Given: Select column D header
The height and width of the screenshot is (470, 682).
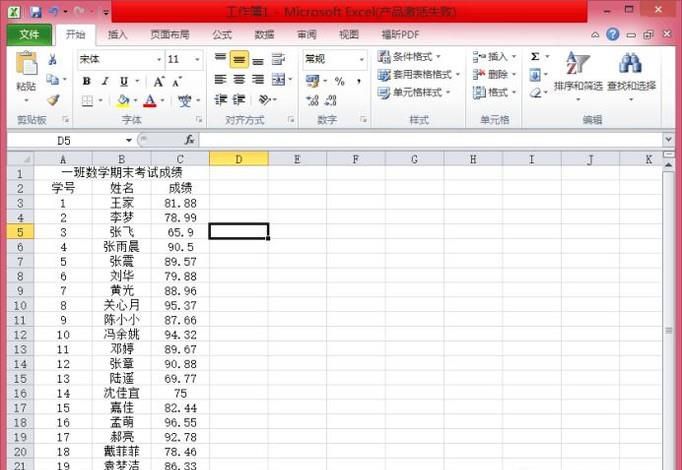Looking at the screenshot, I should pyautogui.click(x=239, y=159).
